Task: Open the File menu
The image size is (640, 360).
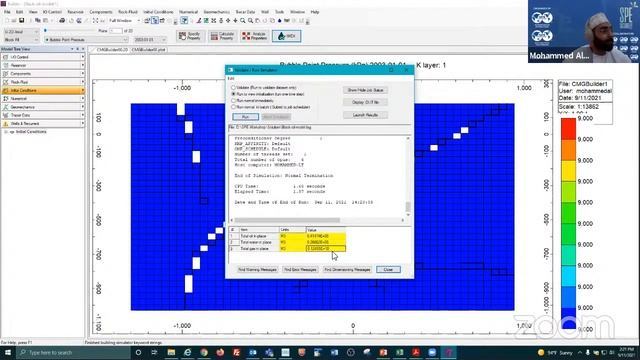Action: coord(7,12)
